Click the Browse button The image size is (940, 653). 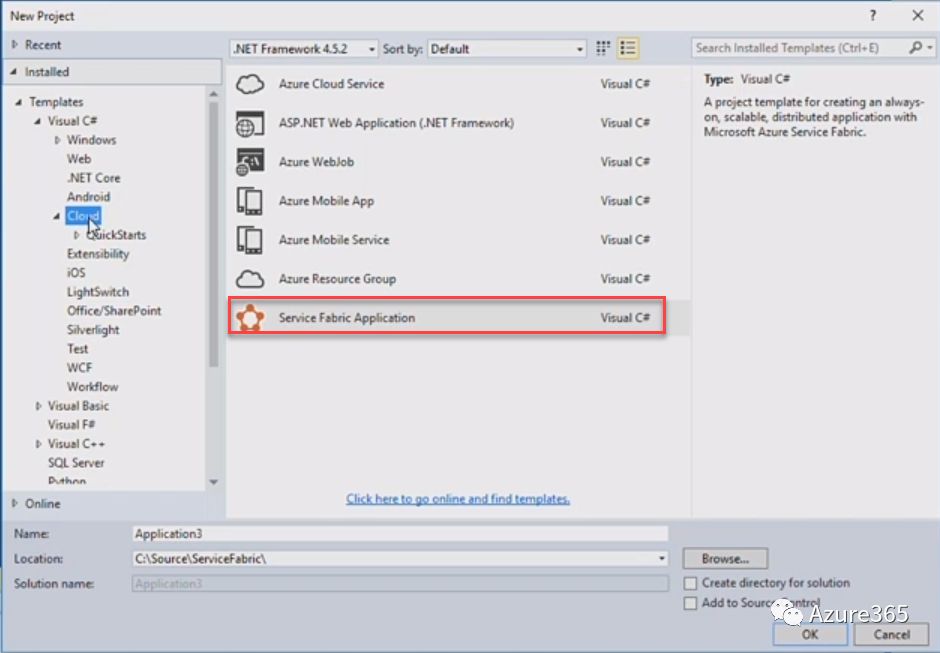point(725,559)
